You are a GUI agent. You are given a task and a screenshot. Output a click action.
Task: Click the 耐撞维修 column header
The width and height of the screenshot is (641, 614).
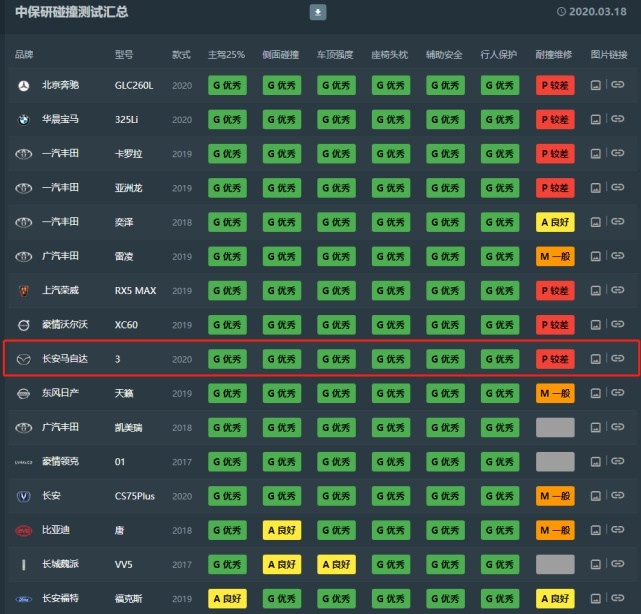coord(554,54)
